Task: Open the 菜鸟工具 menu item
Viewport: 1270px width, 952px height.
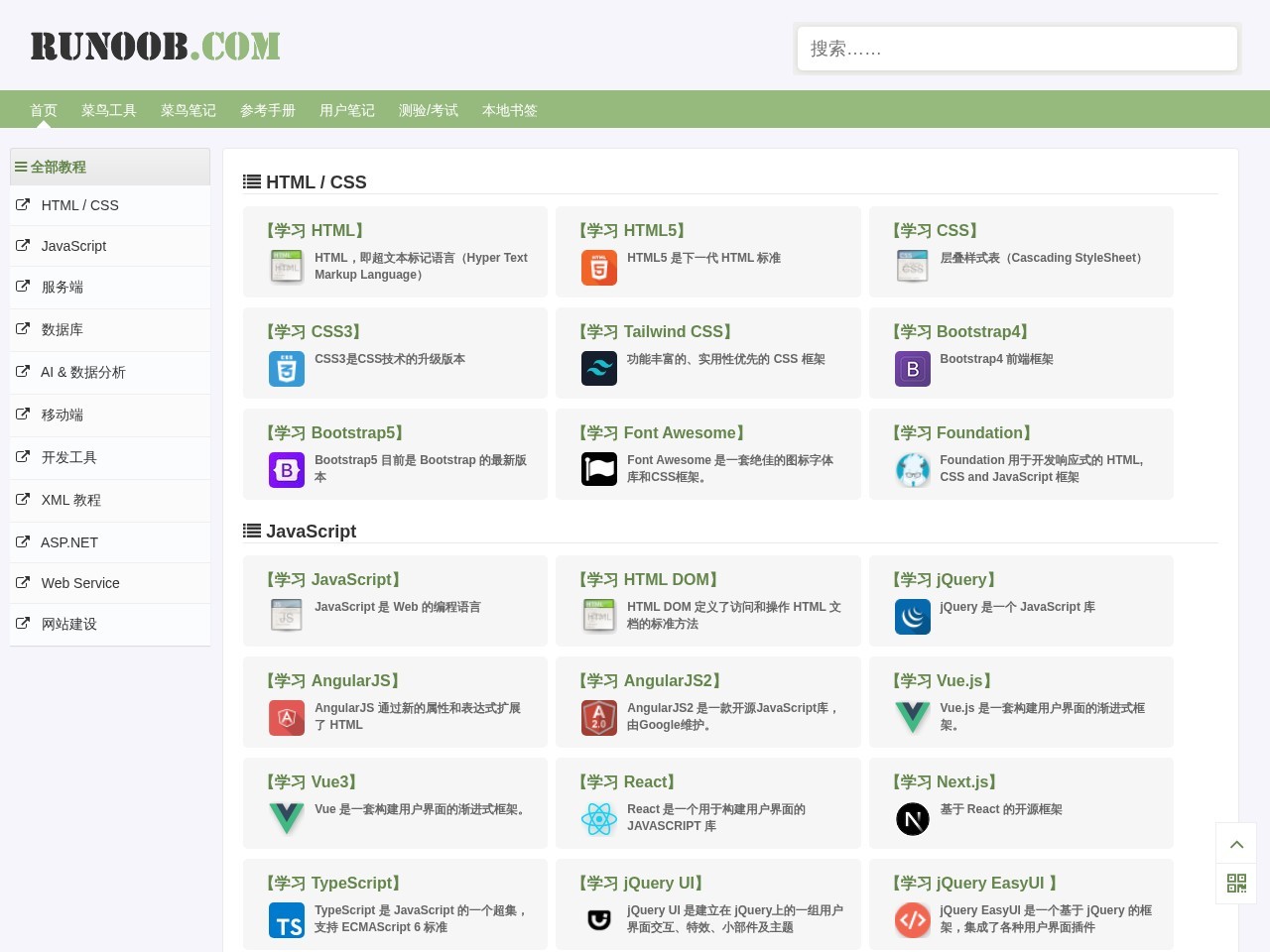Action: (109, 110)
